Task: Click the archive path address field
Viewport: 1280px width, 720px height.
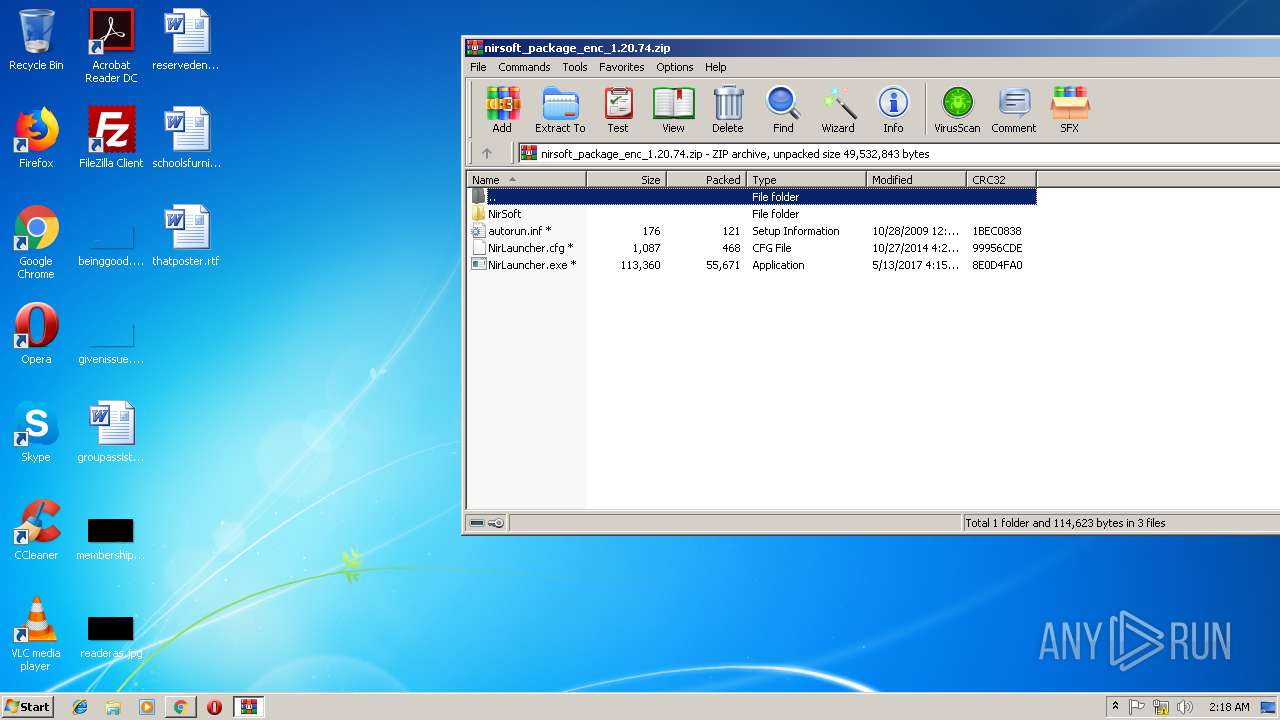Action: coord(898,154)
